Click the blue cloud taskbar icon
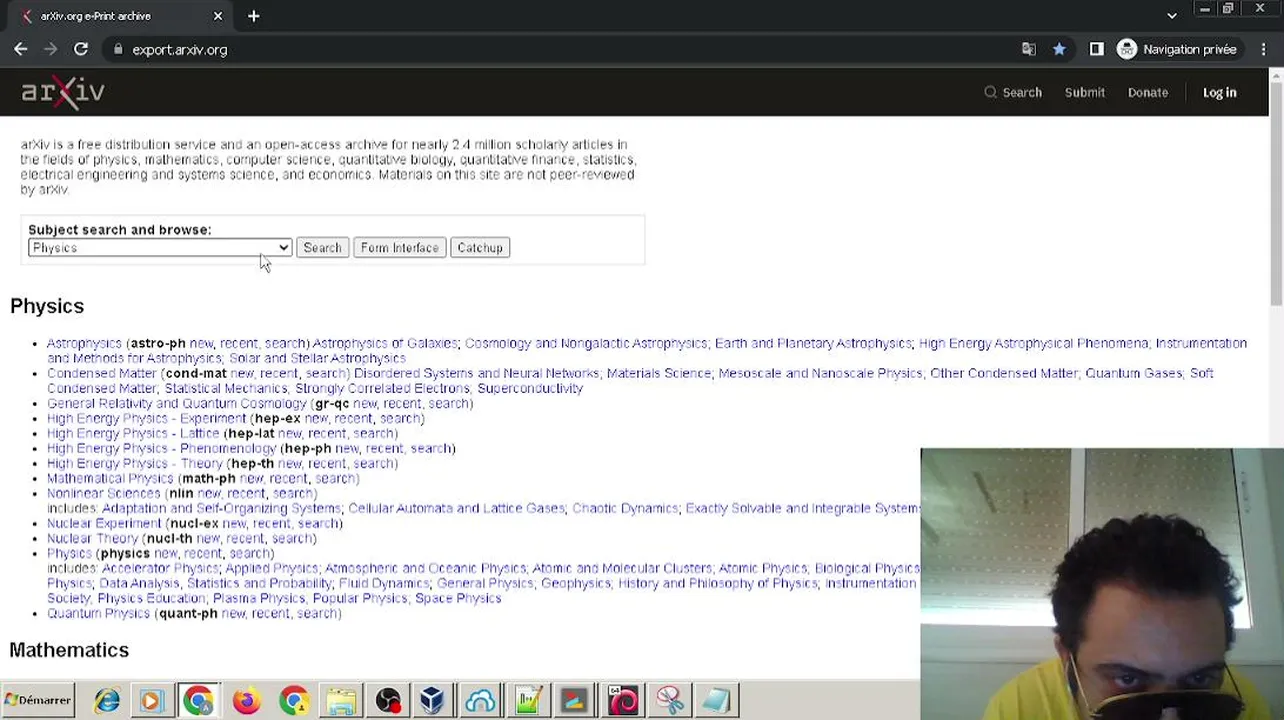Viewport: 1284px width, 720px height. 480,701
